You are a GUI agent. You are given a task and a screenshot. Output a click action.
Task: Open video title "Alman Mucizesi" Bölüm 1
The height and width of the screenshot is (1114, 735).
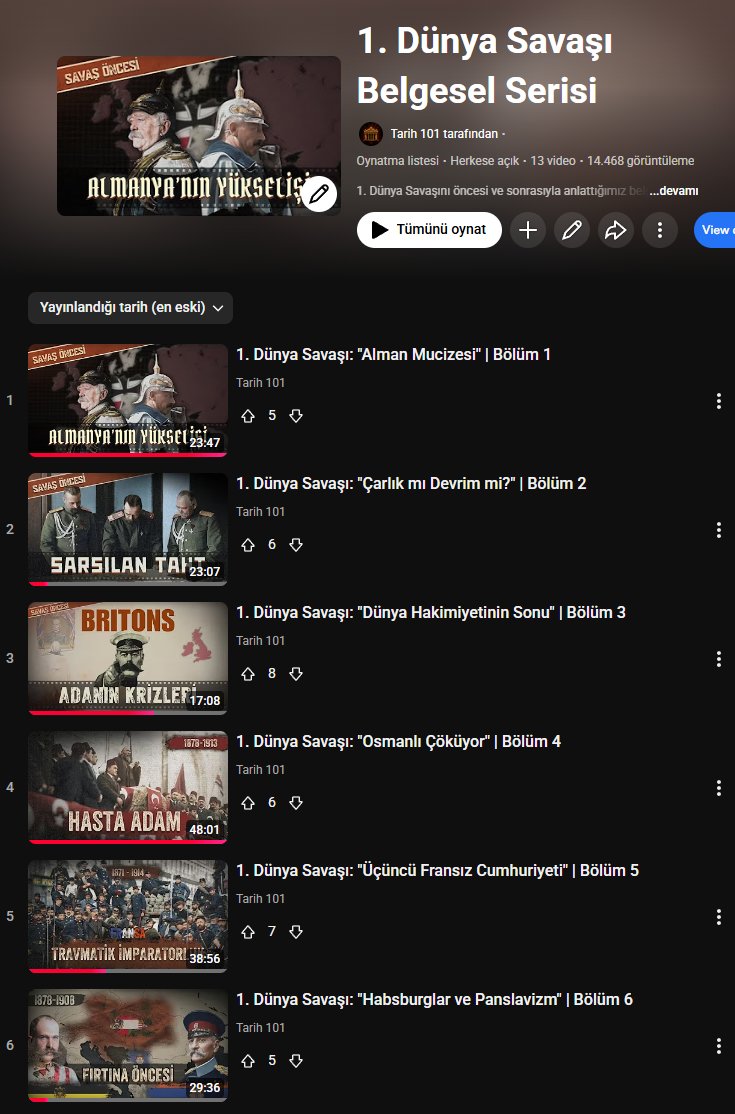tap(393, 355)
